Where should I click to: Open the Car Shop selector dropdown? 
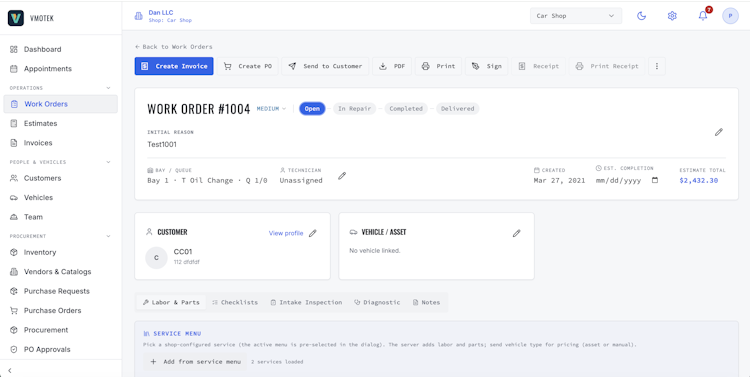click(x=576, y=16)
